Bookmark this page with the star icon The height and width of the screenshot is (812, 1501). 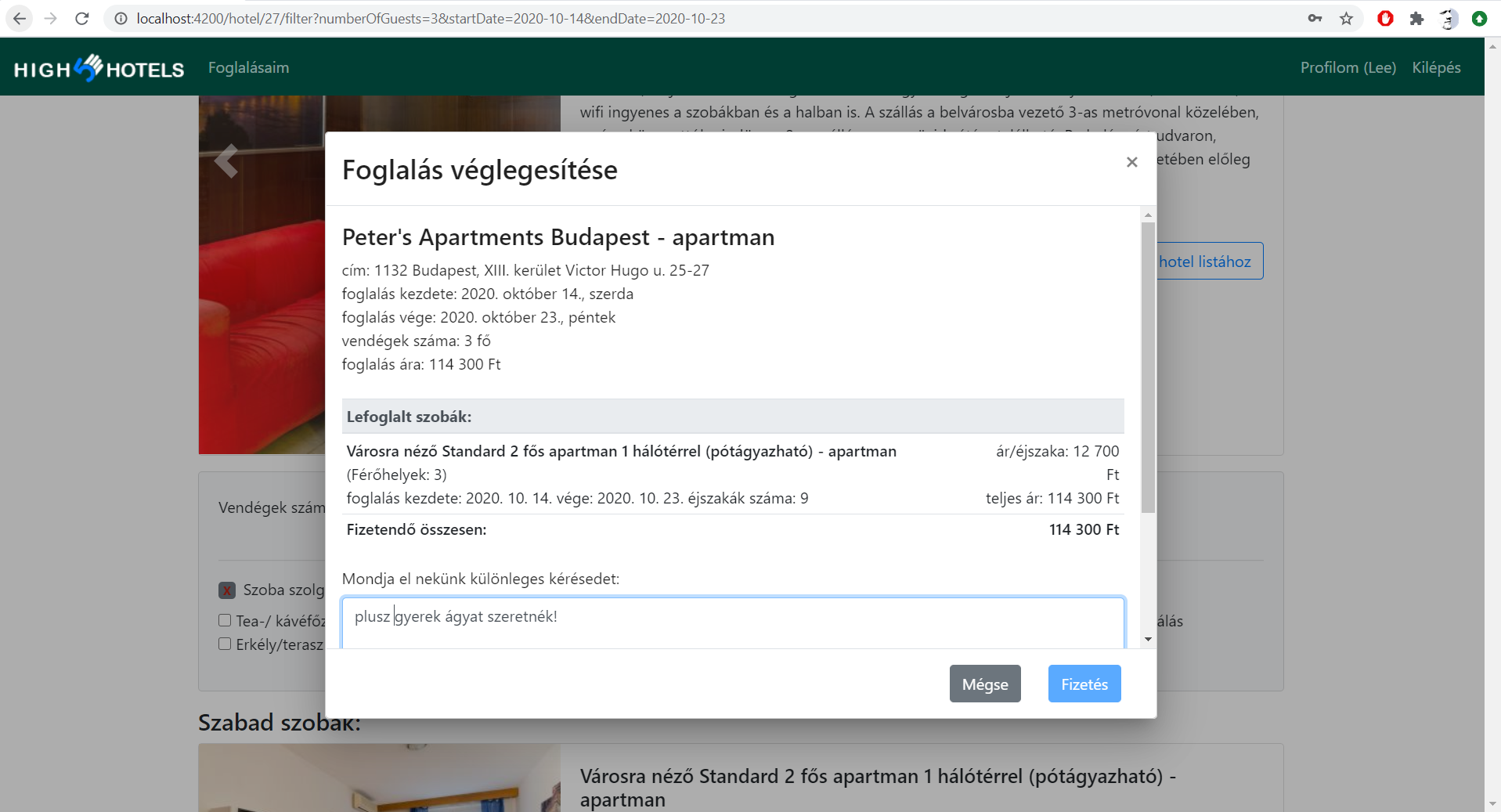[x=1346, y=18]
